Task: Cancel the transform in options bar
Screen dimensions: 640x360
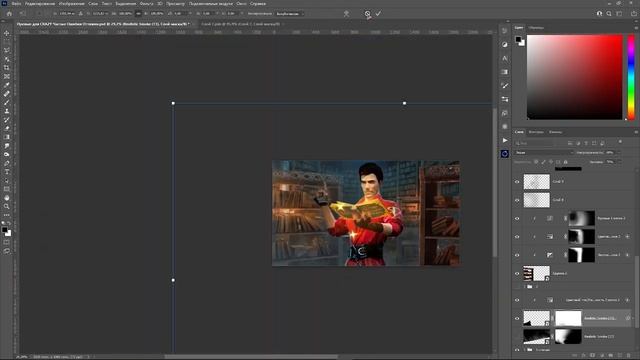Action: (367, 13)
